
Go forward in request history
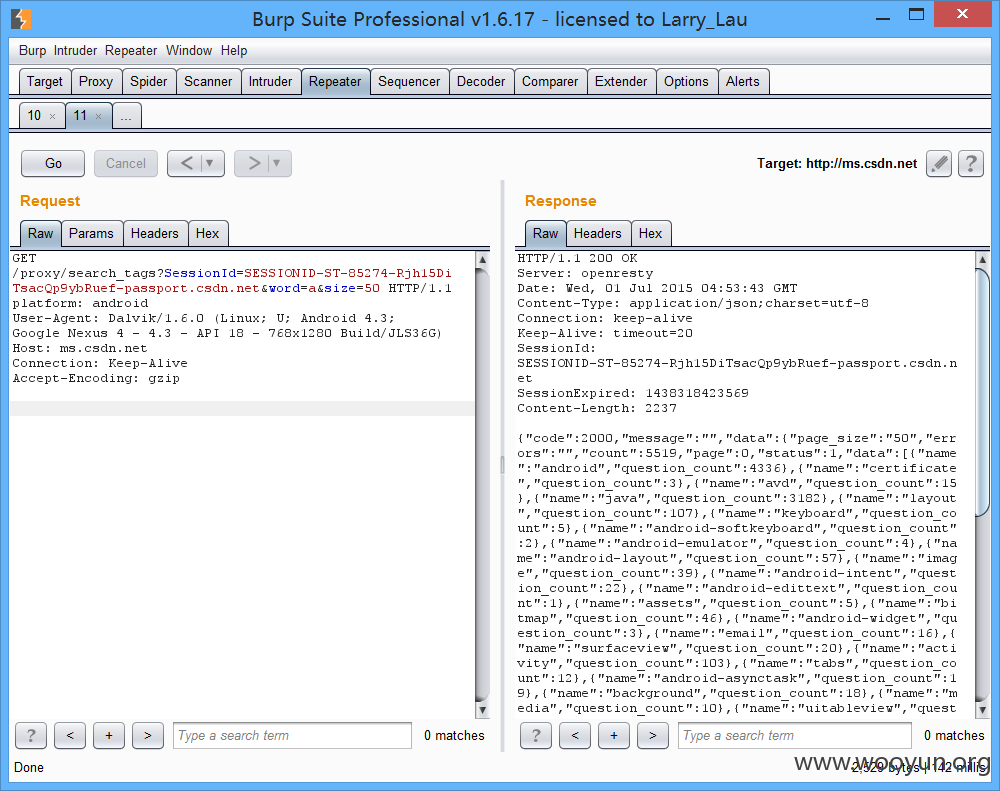tap(254, 163)
